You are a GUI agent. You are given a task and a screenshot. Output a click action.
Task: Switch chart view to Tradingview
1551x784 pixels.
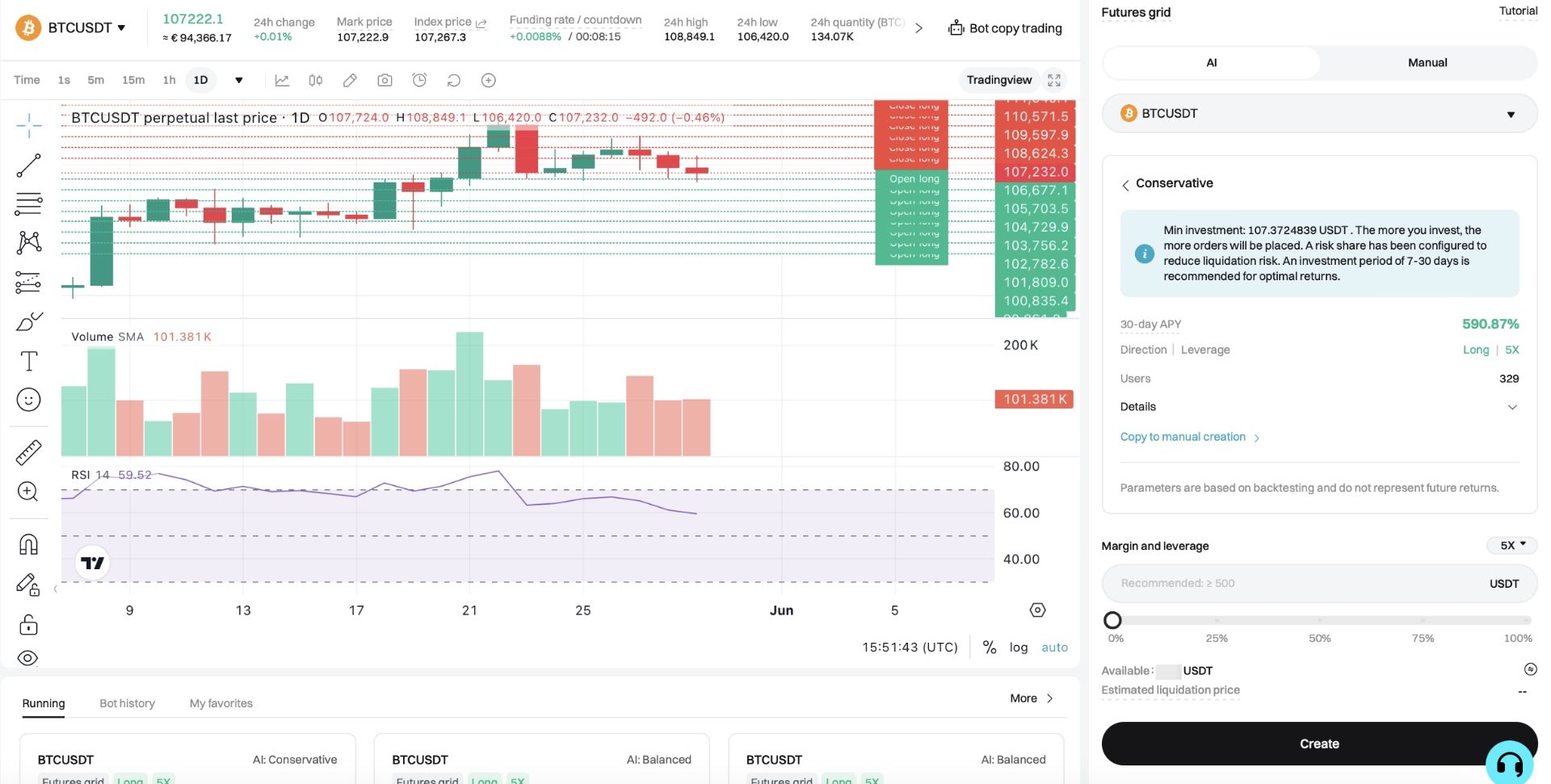pyautogui.click(x=999, y=80)
